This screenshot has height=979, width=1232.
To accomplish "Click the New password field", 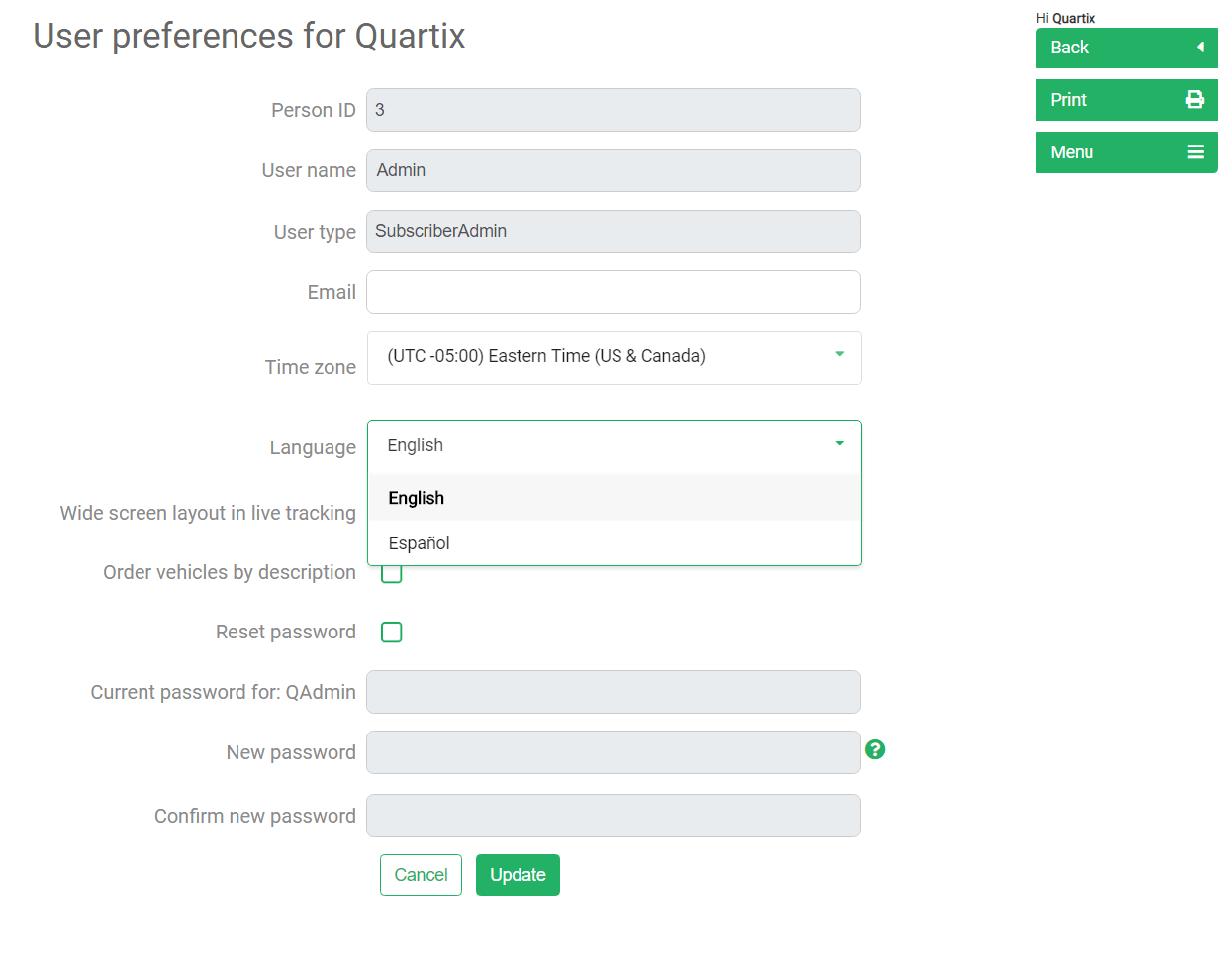I will [x=614, y=752].
